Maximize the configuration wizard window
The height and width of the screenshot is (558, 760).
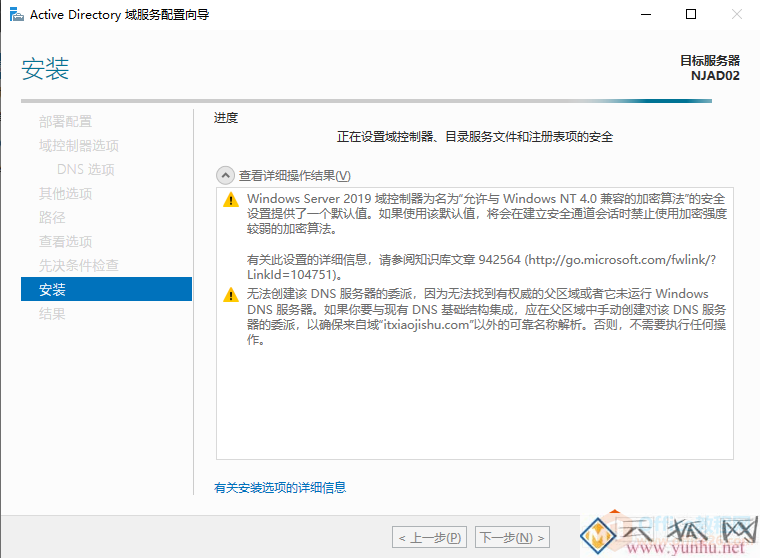[x=691, y=15]
